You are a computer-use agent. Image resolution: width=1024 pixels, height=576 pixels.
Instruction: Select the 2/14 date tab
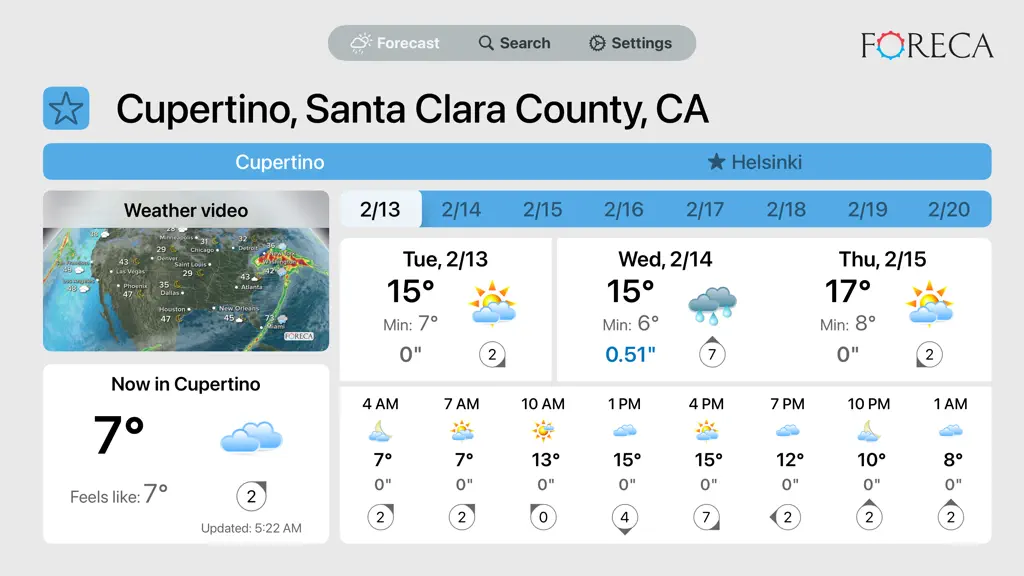(461, 210)
